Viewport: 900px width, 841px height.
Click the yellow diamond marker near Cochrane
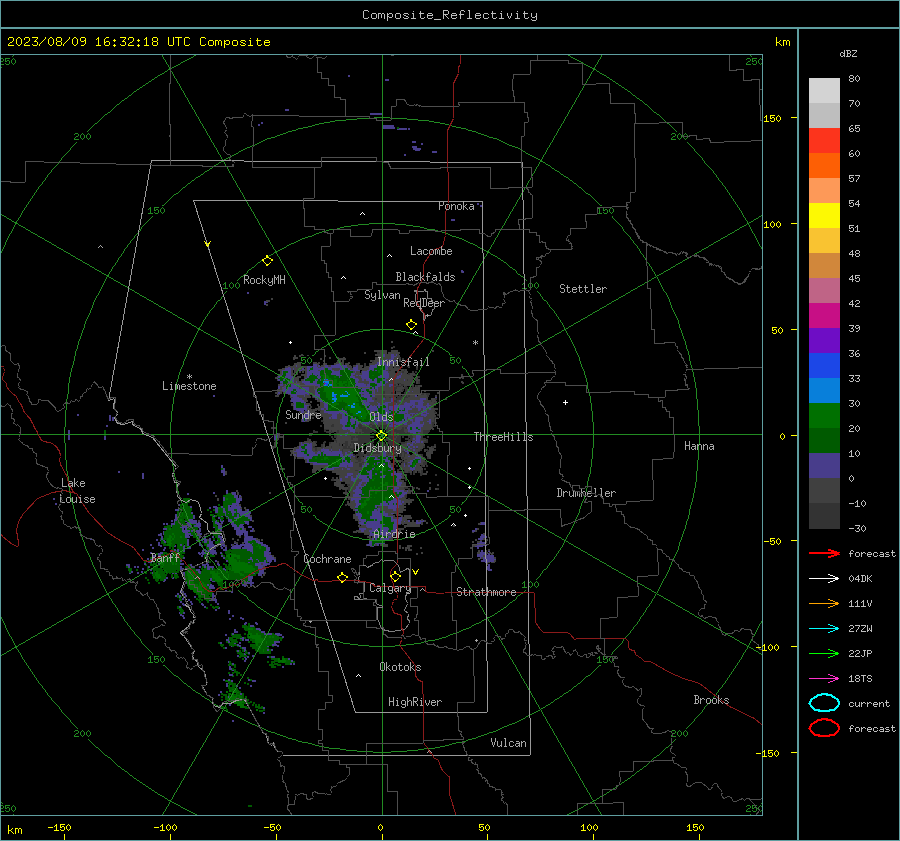pos(343,578)
